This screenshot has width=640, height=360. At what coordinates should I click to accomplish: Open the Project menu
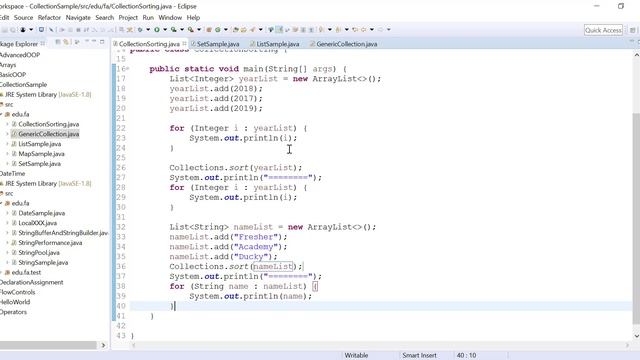(128, 18)
